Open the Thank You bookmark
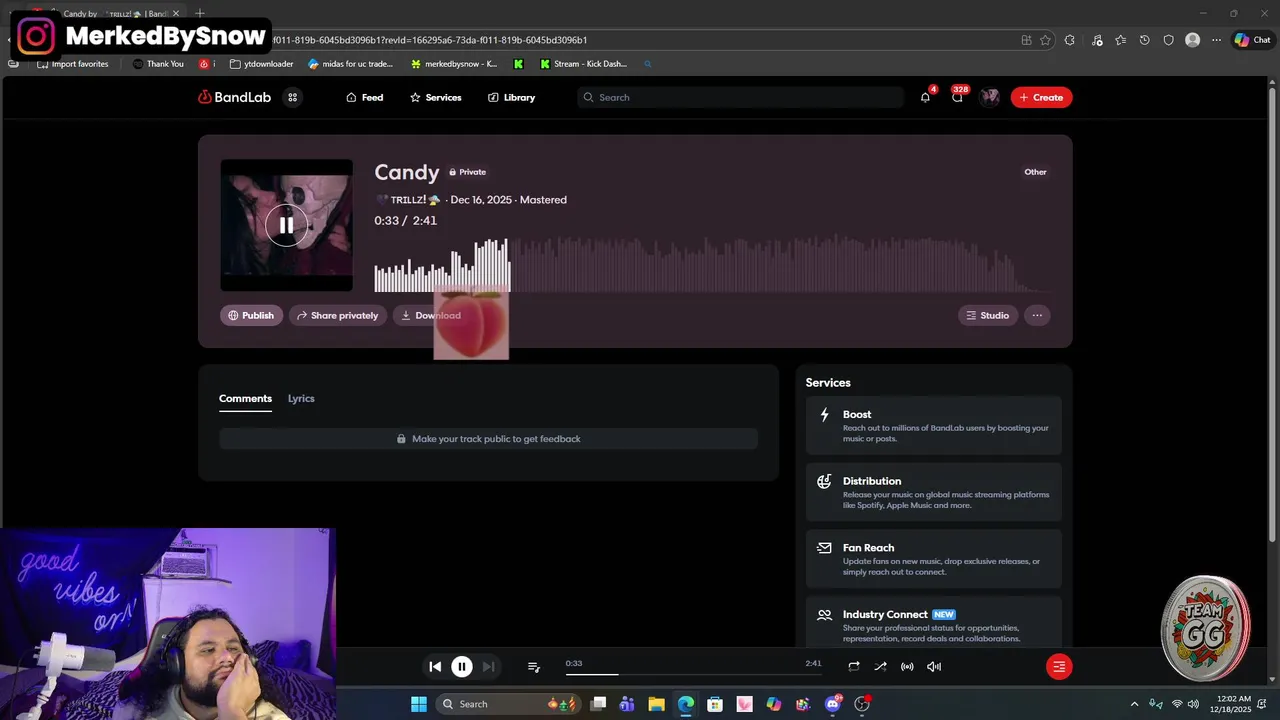 [158, 64]
